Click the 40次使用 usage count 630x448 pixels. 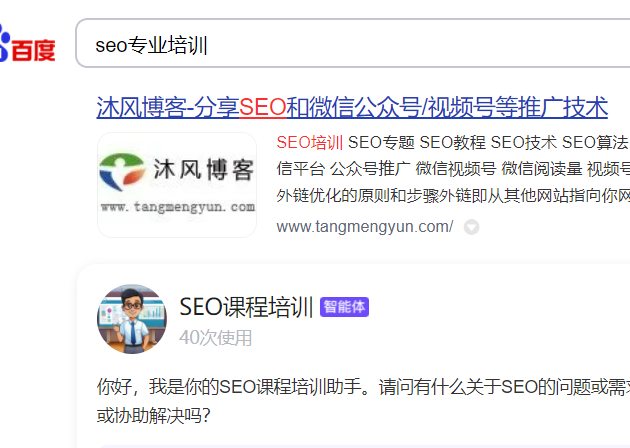(215, 338)
